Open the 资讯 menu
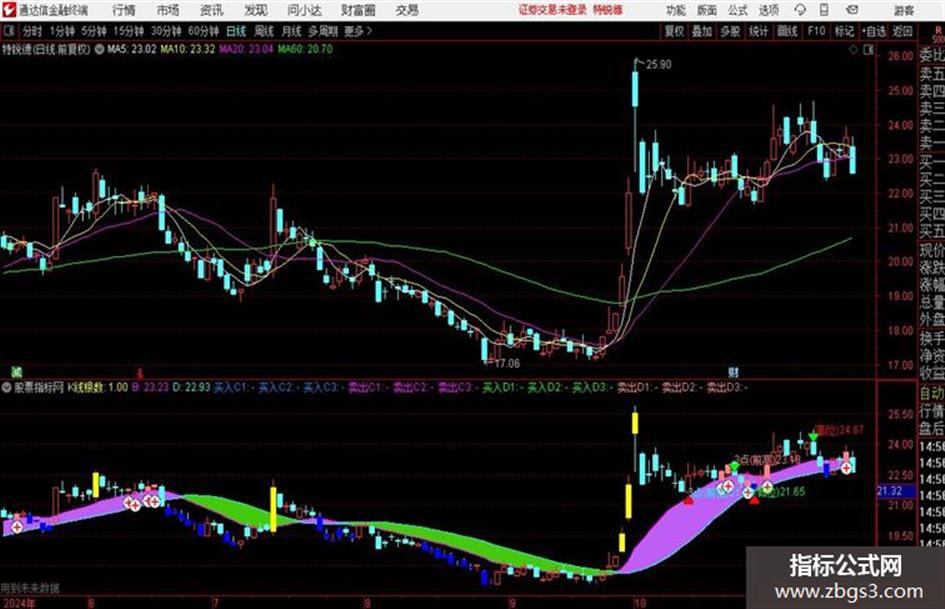The image size is (945, 609). coord(212,10)
